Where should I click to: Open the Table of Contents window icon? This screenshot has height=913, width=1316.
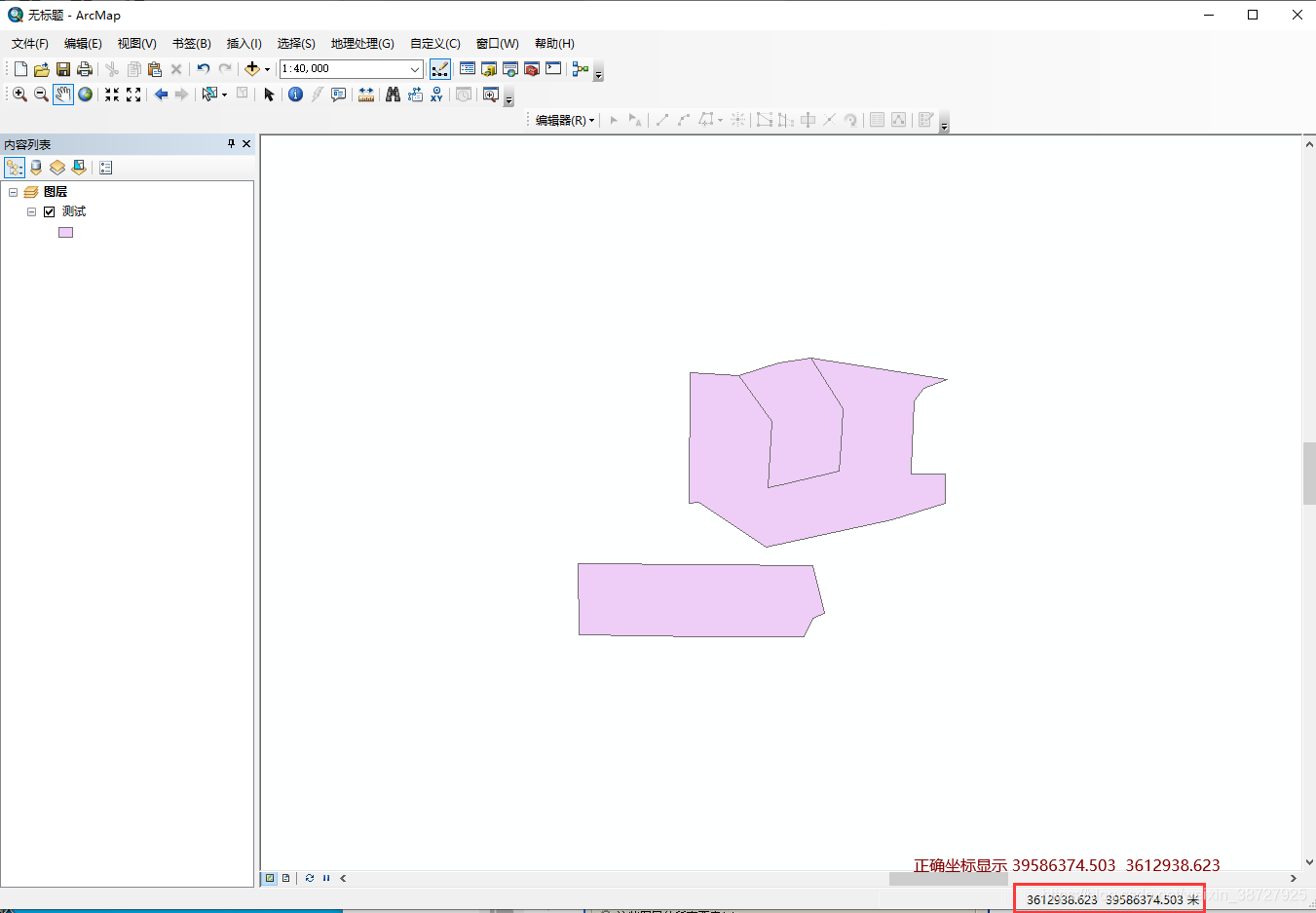pyautogui.click(x=468, y=69)
